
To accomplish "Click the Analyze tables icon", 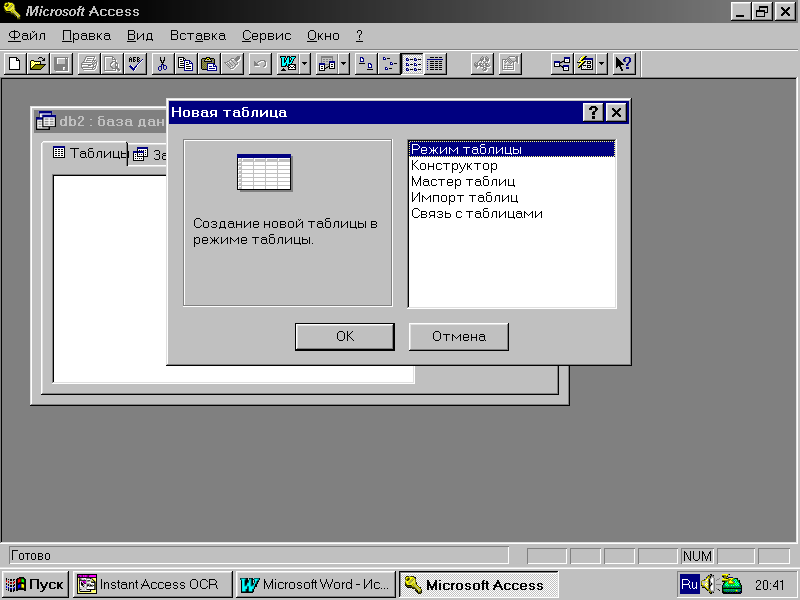I will pyautogui.click(x=327, y=64).
